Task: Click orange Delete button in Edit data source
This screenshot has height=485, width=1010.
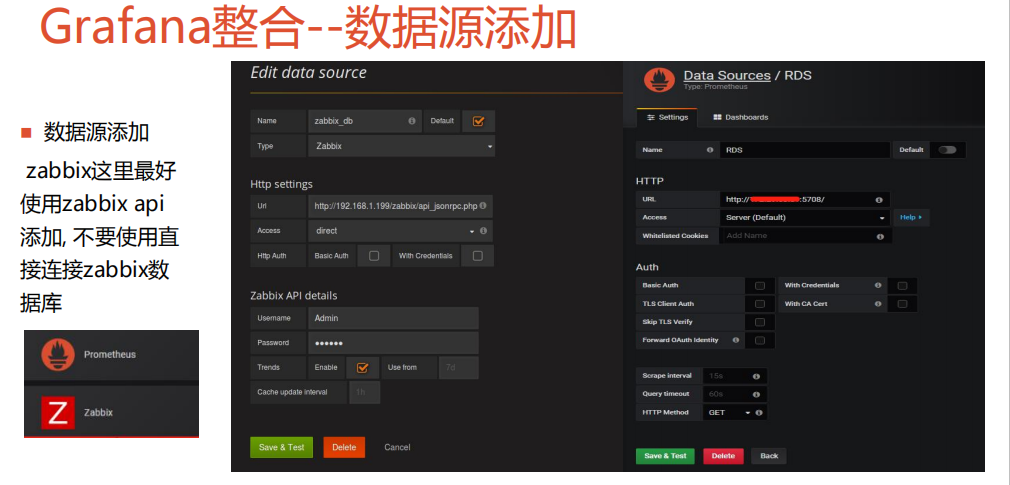Action: click(x=344, y=447)
